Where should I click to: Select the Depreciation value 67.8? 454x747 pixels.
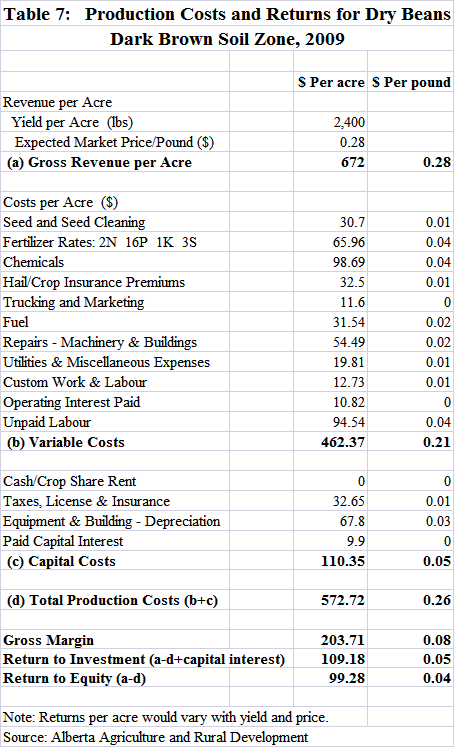pos(352,522)
